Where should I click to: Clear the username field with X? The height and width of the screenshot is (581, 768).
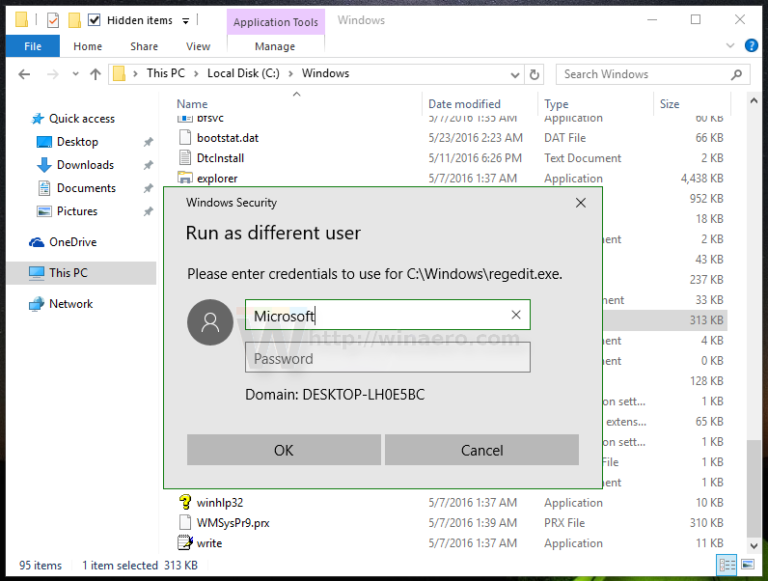click(516, 315)
